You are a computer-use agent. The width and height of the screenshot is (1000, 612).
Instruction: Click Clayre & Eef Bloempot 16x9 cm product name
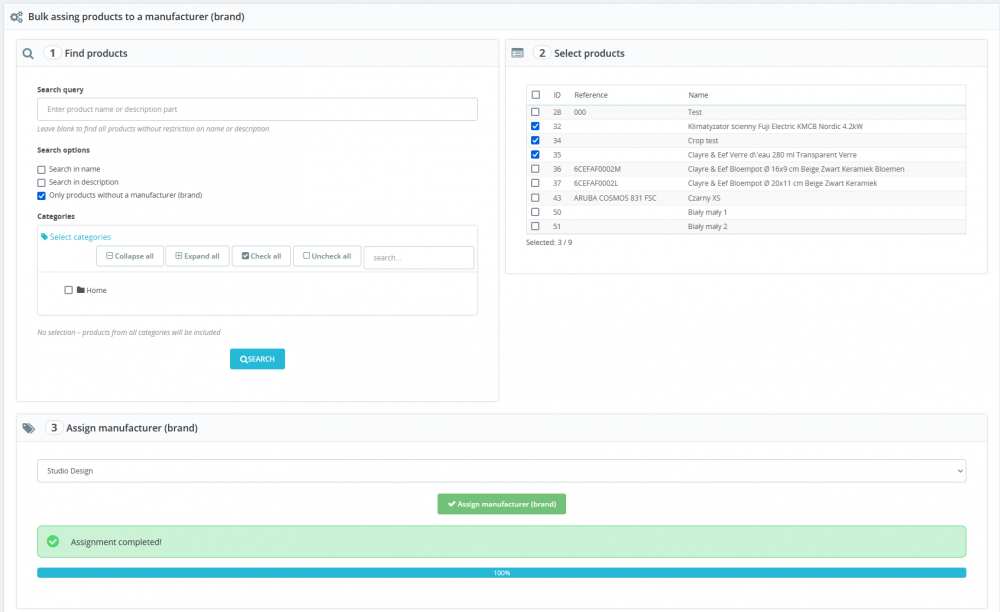coord(796,169)
